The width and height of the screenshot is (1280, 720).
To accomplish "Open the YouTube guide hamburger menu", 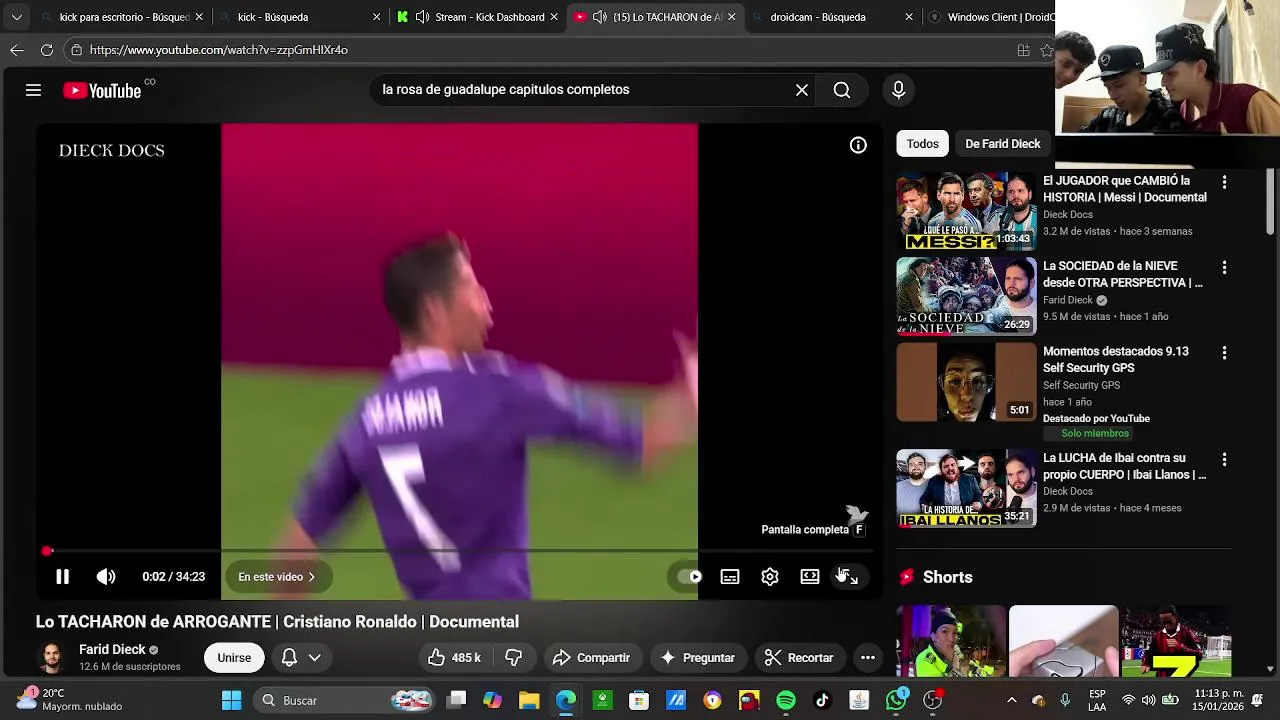I will 33,90.
